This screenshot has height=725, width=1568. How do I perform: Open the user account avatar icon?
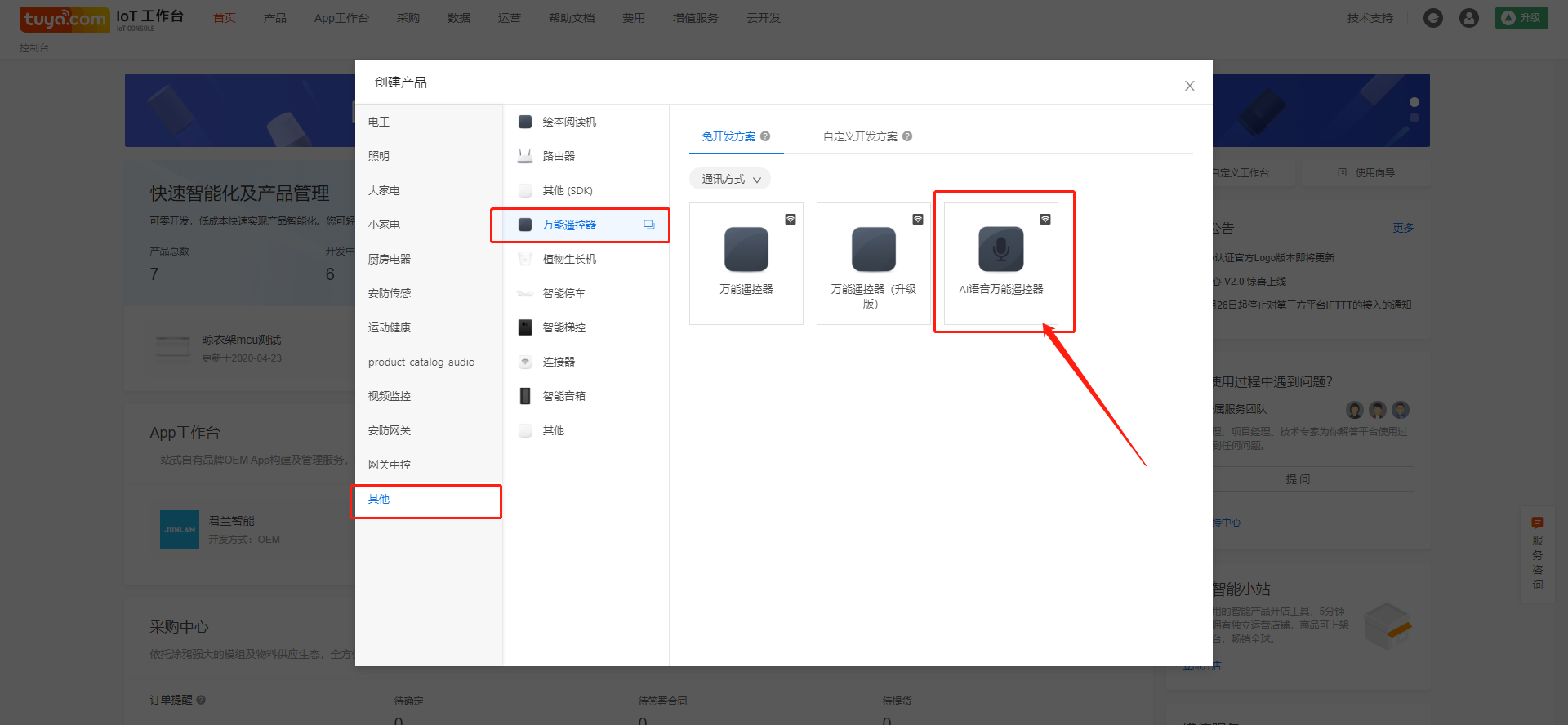point(1468,18)
